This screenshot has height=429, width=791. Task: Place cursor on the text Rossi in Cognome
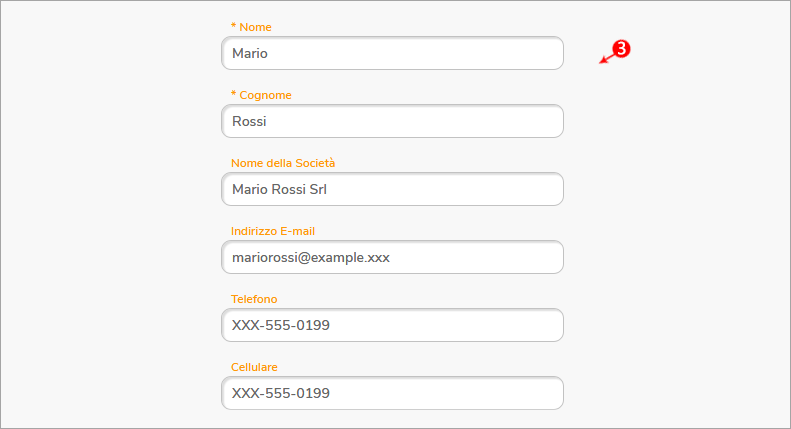pyautogui.click(x=249, y=121)
